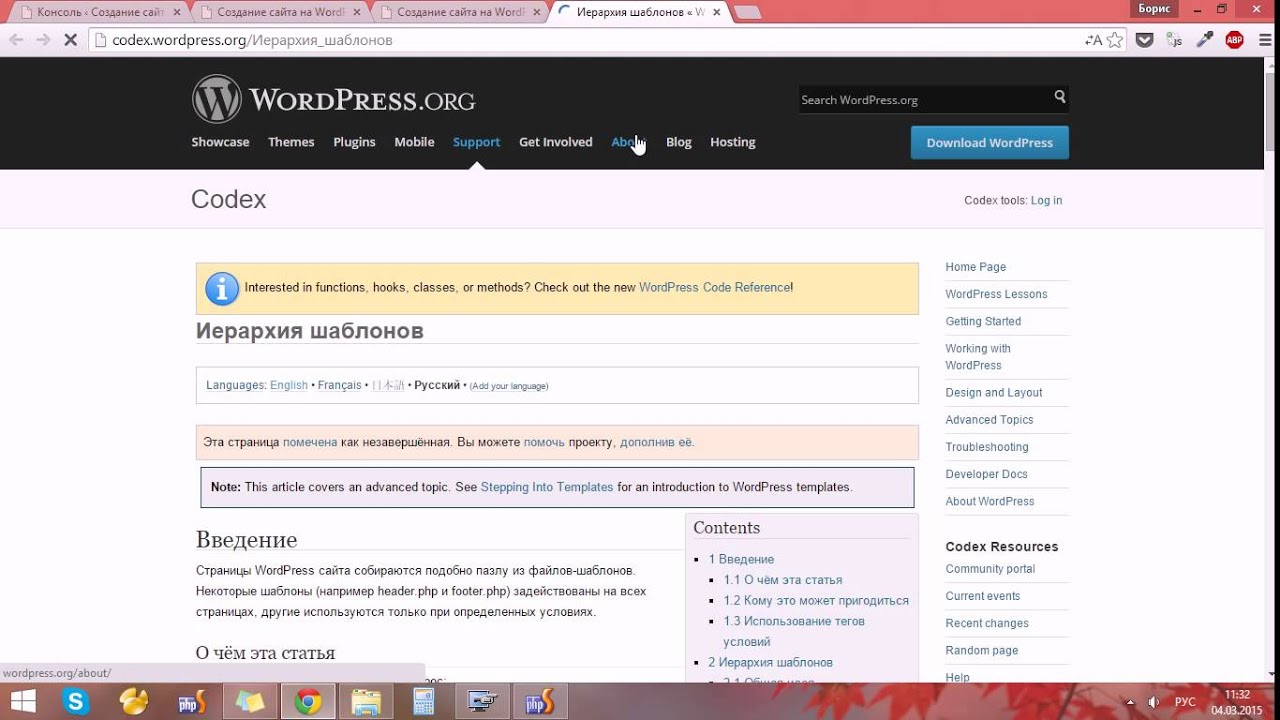
Task: Go forward with the forward arrow
Action: click(x=42, y=40)
